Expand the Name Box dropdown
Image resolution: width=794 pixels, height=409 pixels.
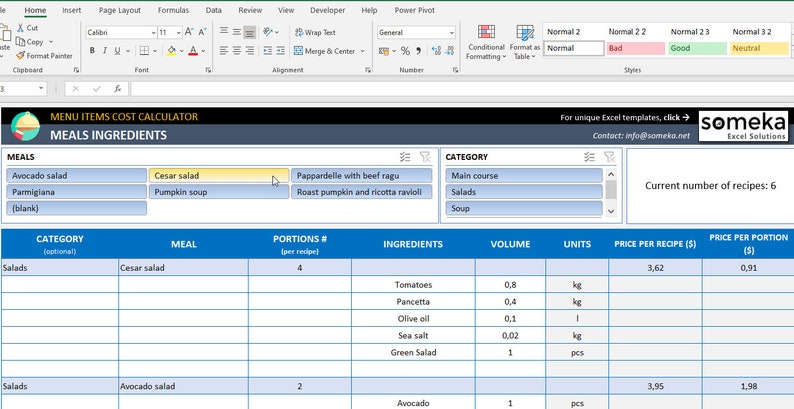click(x=41, y=89)
